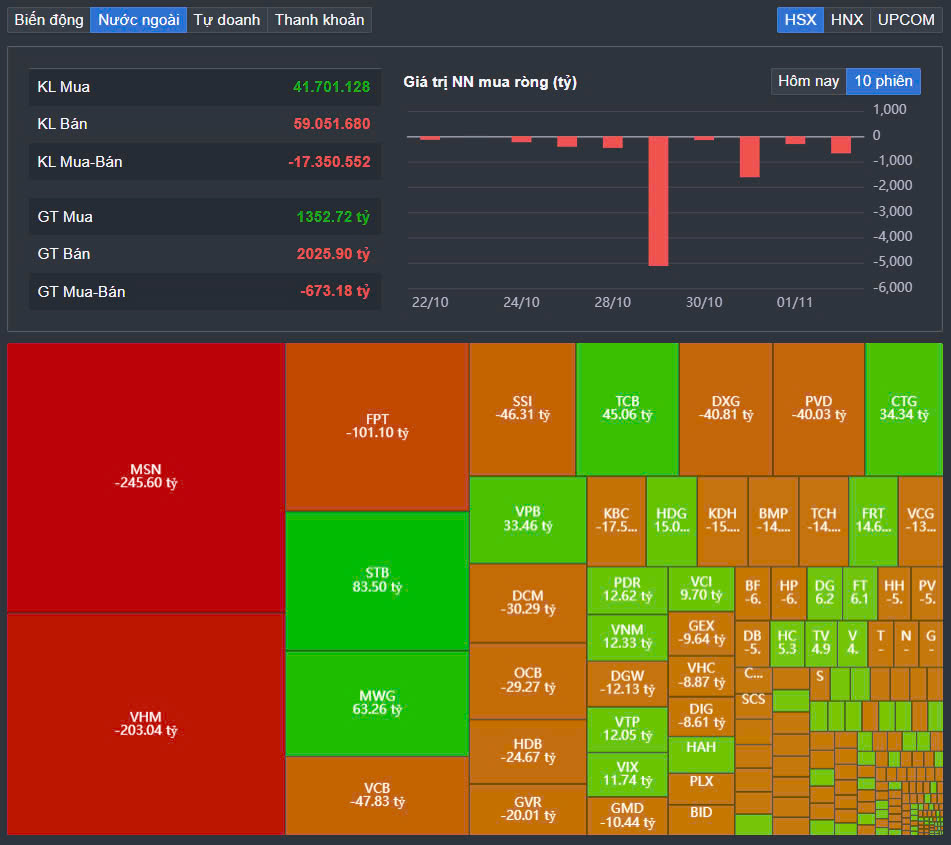Screen dimensions: 951x845
Task: Open the PLX treemap tile
Action: coord(701,788)
